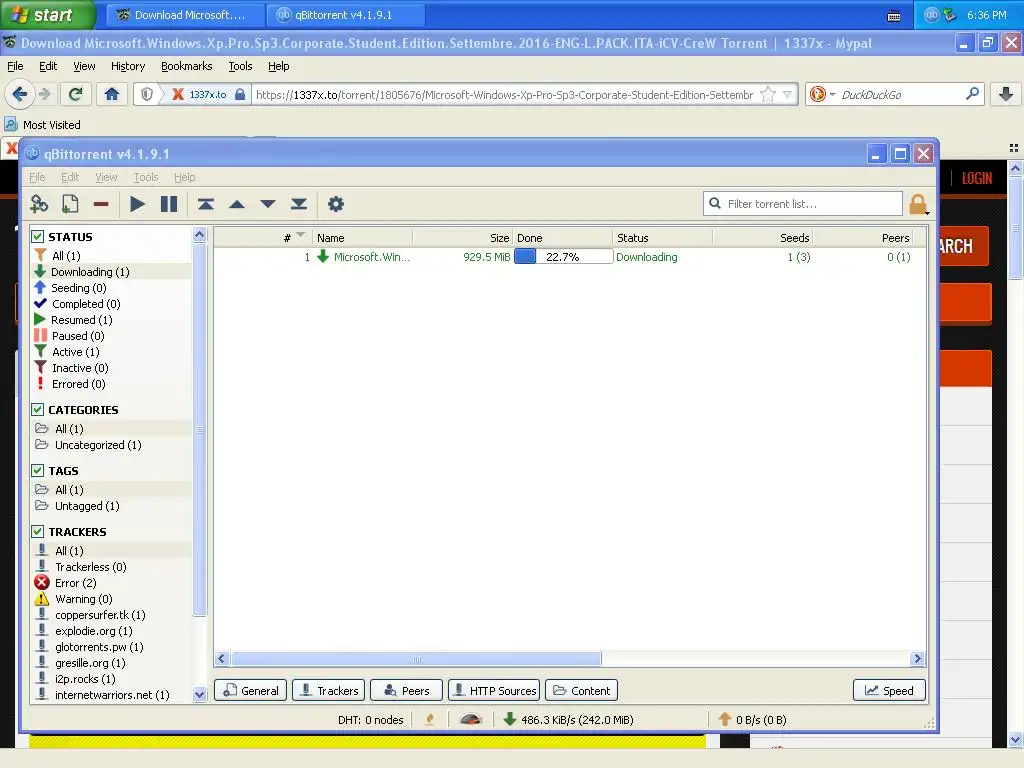Click the red Delete torrent icon
This screenshot has height=768, width=1024.
pyautogui.click(x=101, y=204)
